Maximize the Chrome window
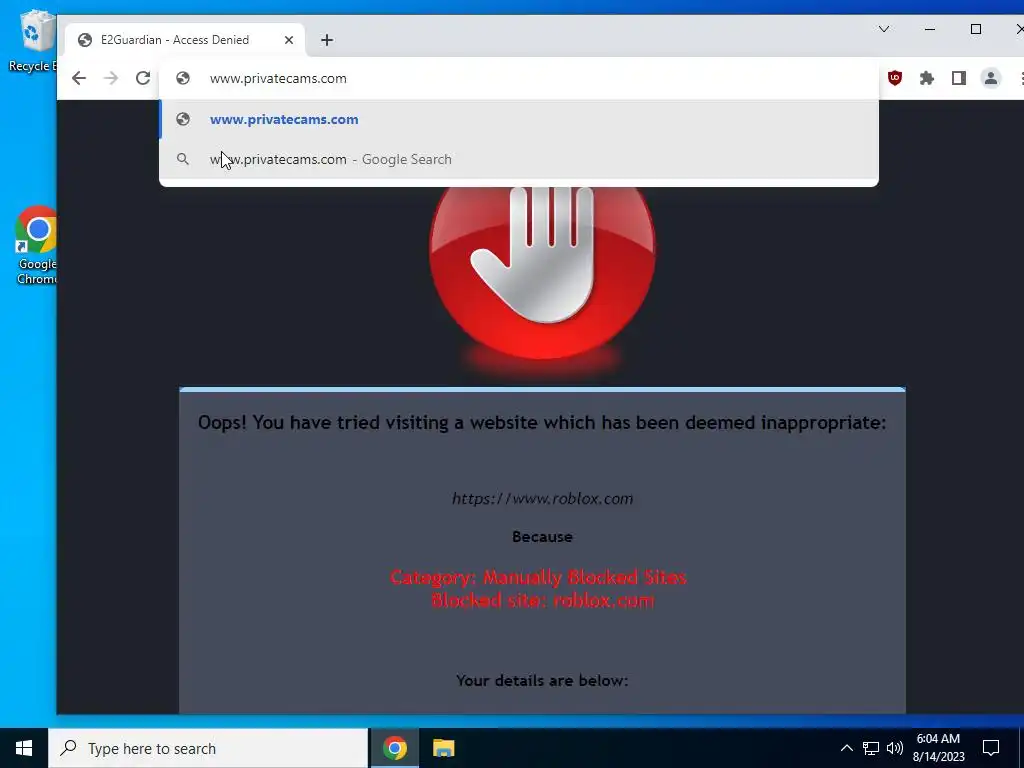1024x768 pixels. point(976,29)
